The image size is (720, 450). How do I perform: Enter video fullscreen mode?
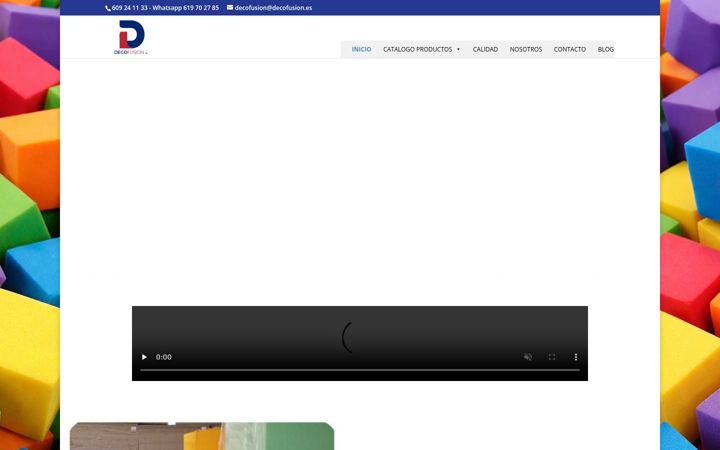pos(552,357)
